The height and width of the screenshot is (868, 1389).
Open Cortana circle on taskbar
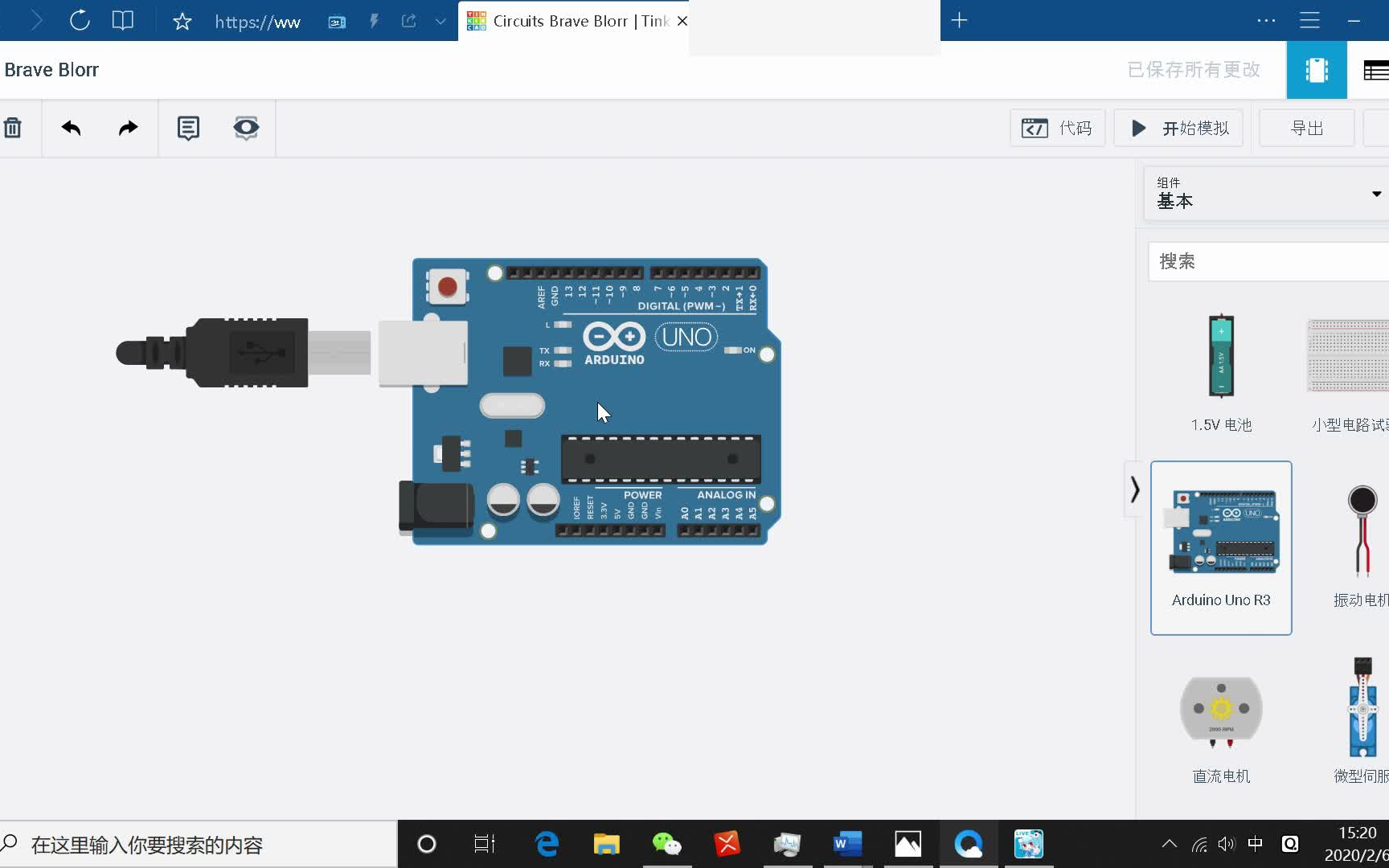pyautogui.click(x=427, y=844)
